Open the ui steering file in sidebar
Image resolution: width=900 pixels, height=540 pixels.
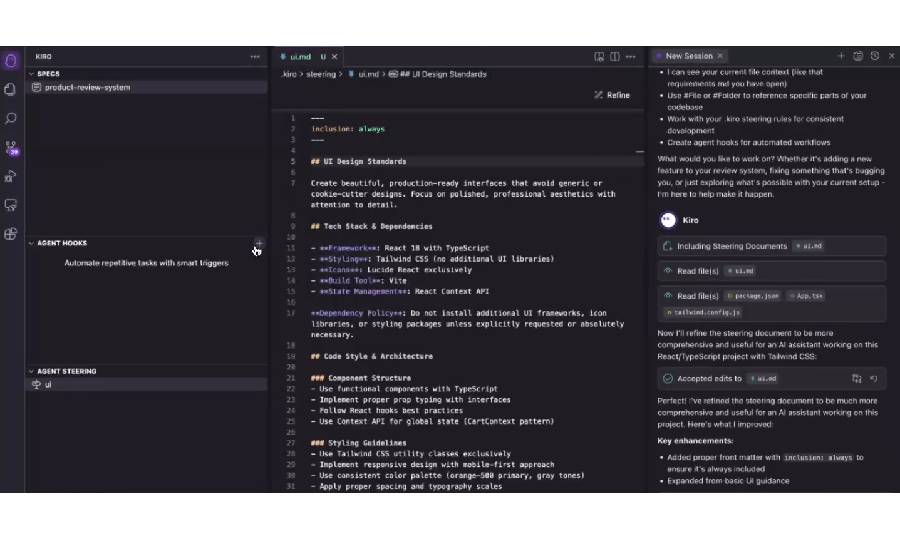[x=146, y=384]
